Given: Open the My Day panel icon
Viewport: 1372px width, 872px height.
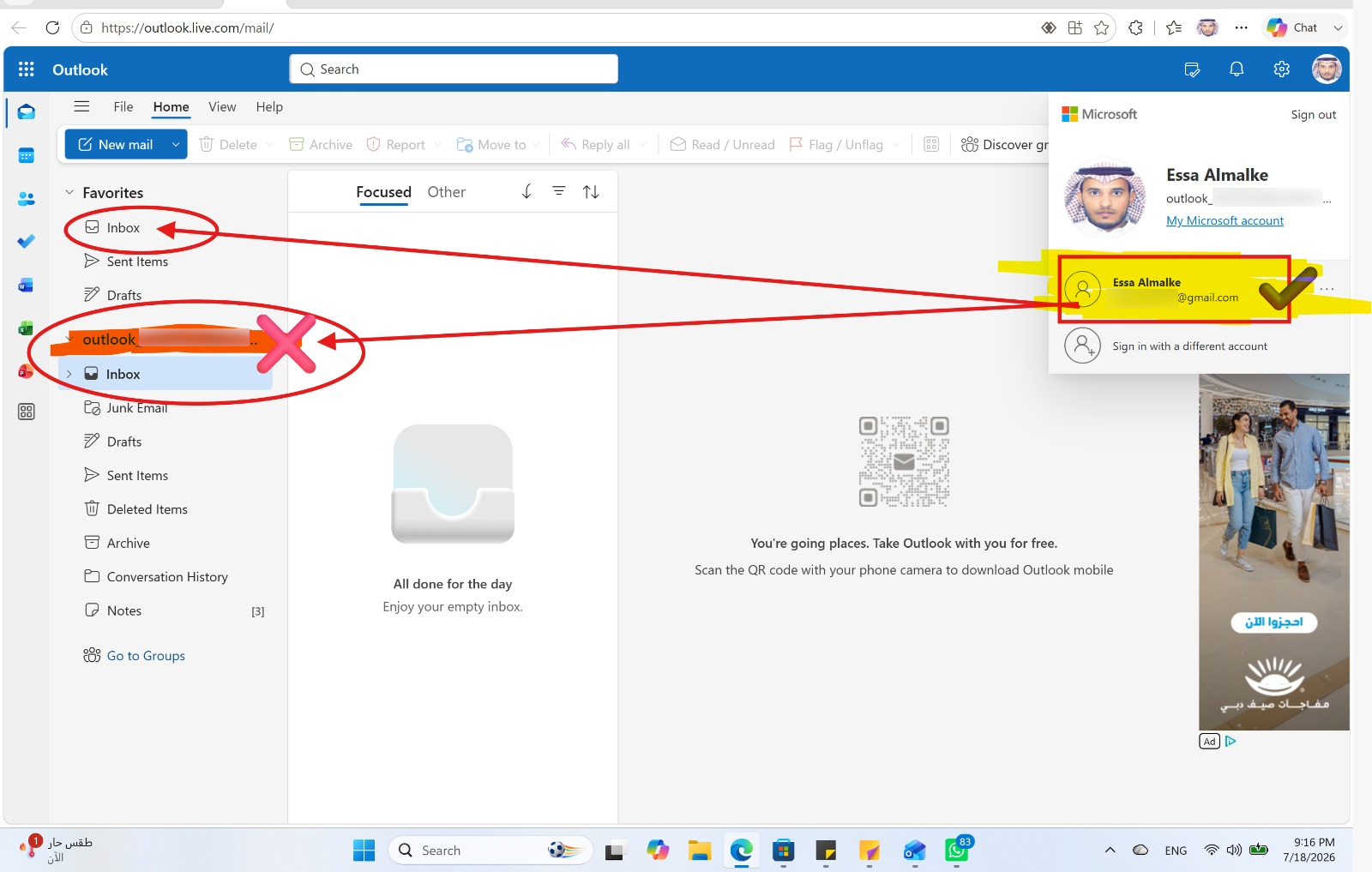Looking at the screenshot, I should (1192, 69).
